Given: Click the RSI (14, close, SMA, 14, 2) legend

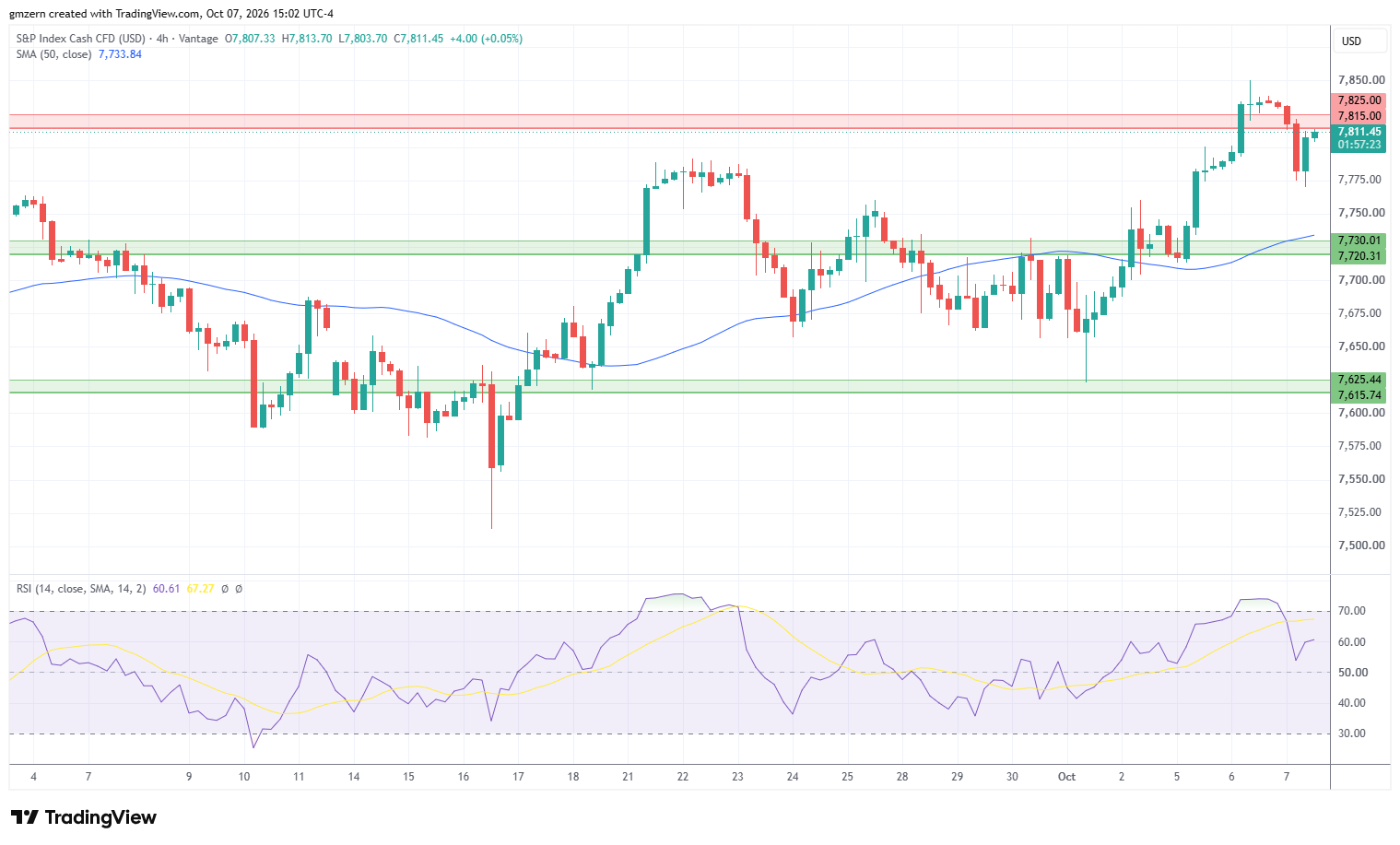Looking at the screenshot, I should 81,588.
